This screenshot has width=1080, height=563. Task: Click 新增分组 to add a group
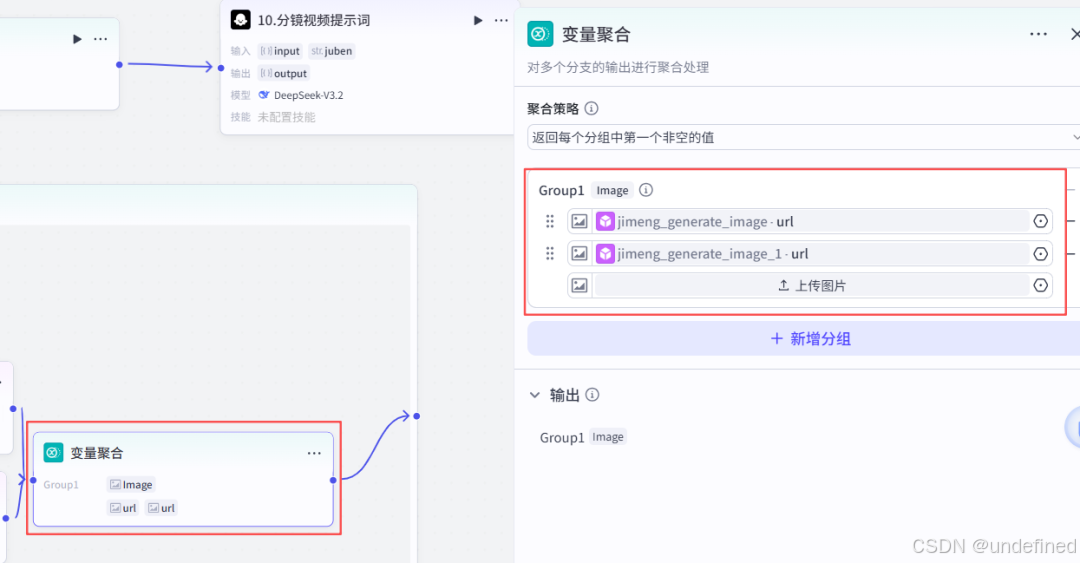[x=803, y=338]
